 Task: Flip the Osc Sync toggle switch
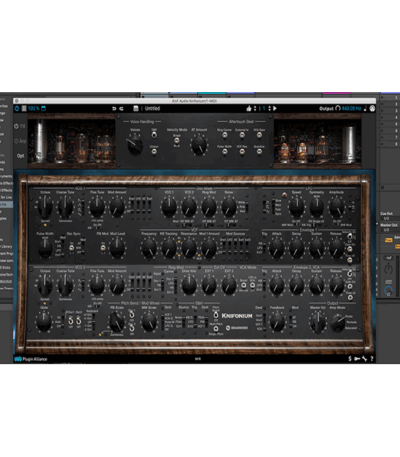click(71, 248)
